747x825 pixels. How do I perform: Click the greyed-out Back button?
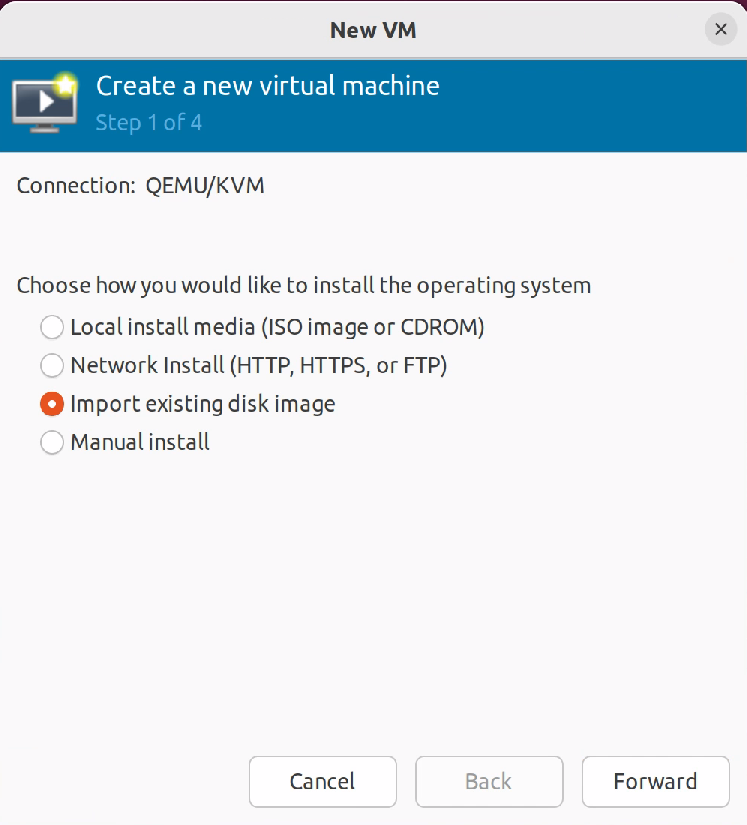(x=489, y=781)
